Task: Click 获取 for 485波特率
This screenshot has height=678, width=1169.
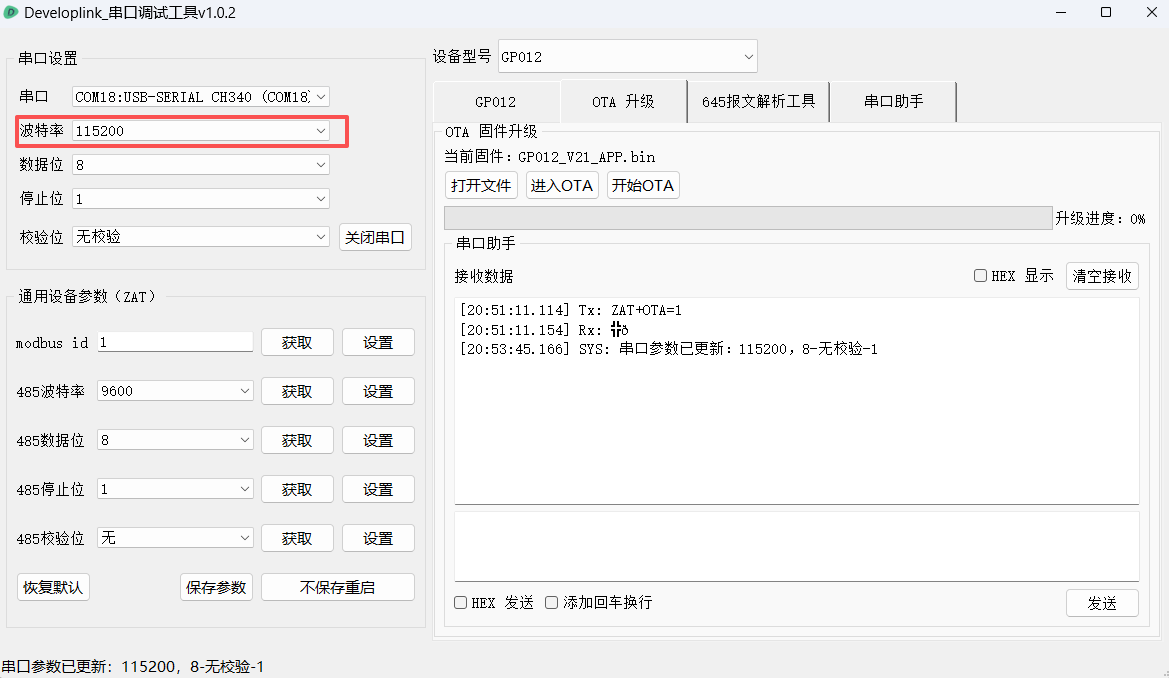Action: [x=297, y=392]
